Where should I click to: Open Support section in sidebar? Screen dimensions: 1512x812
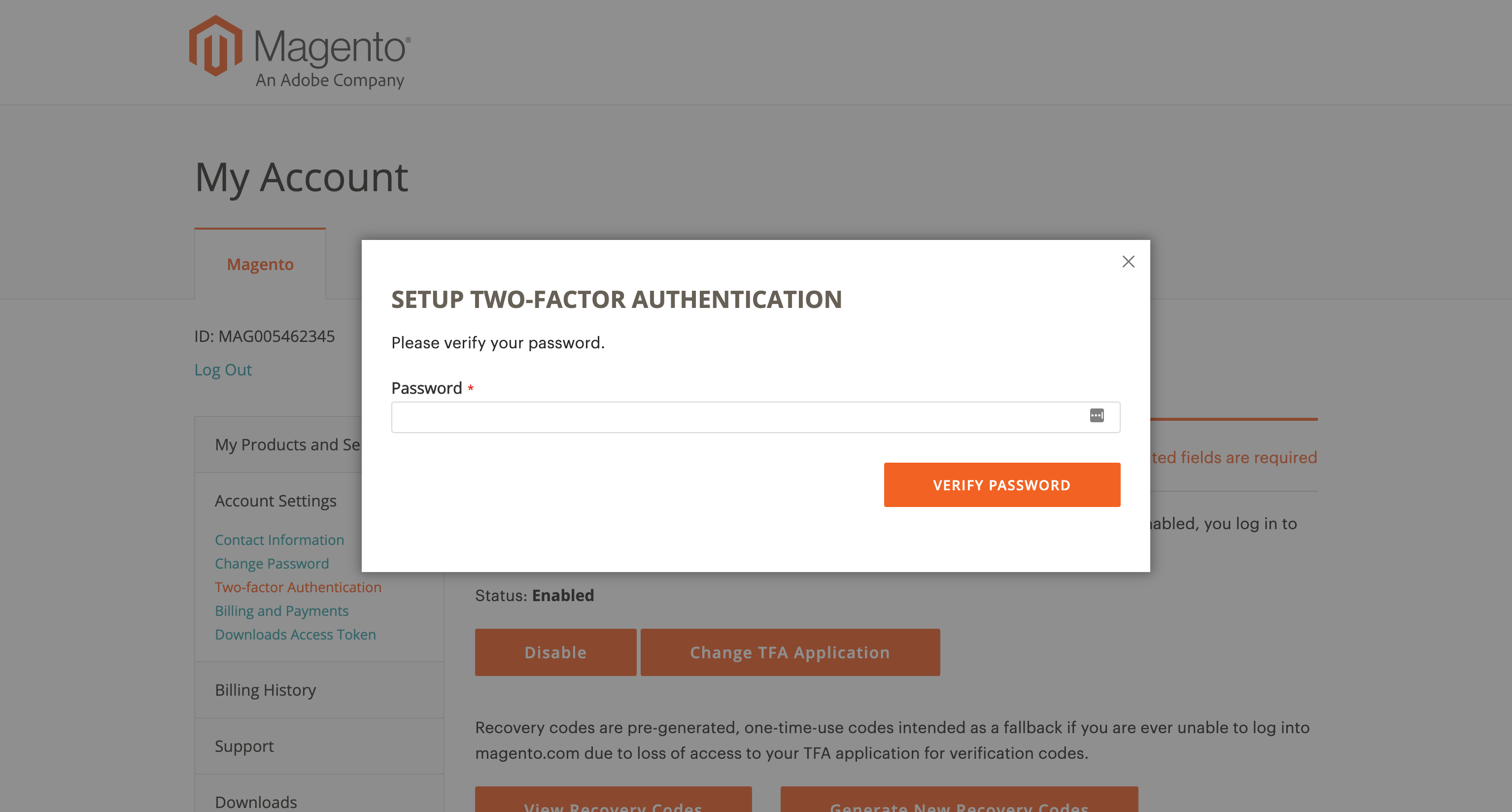pos(319,745)
